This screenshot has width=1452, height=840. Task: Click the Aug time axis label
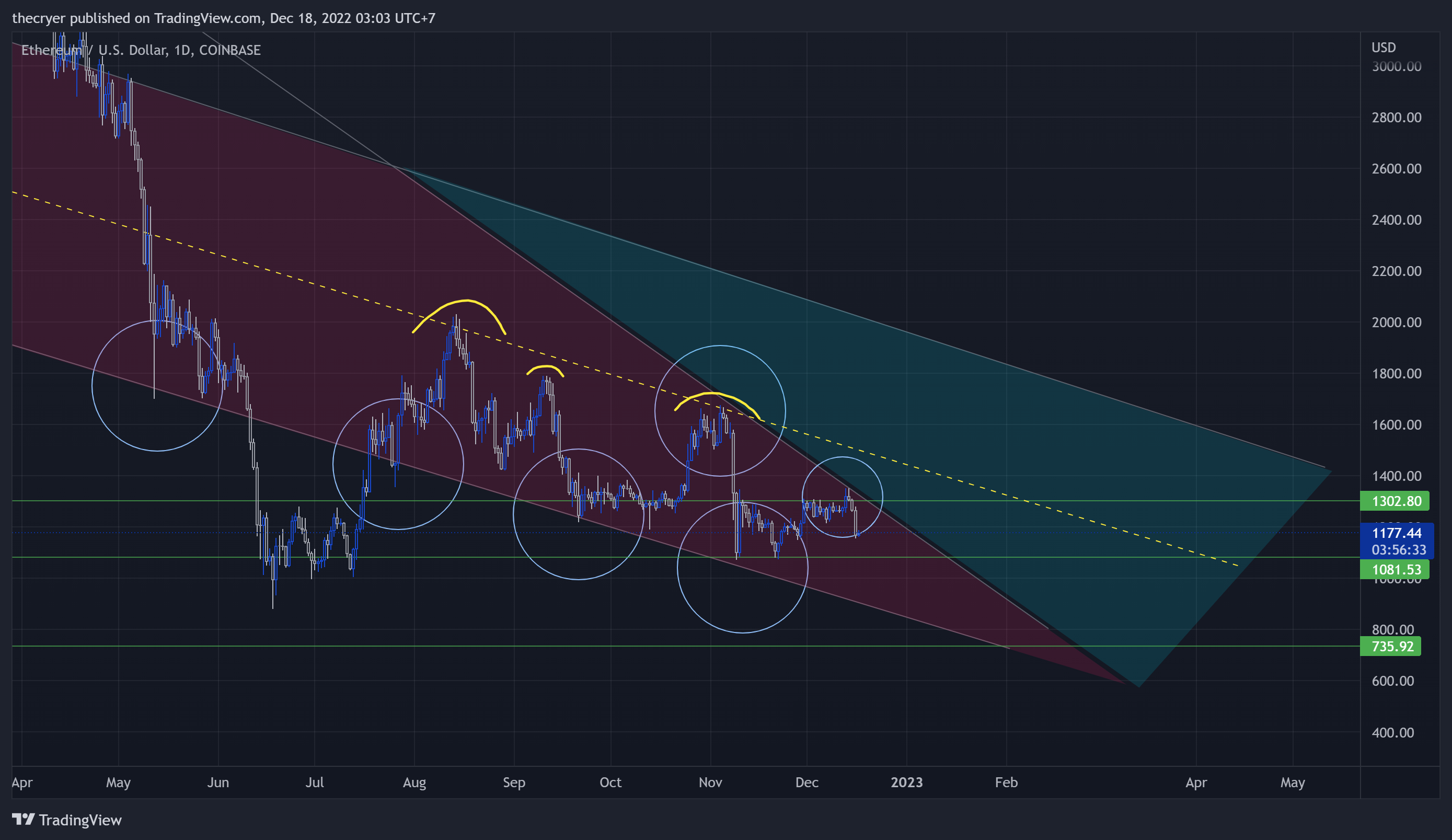[x=414, y=783]
